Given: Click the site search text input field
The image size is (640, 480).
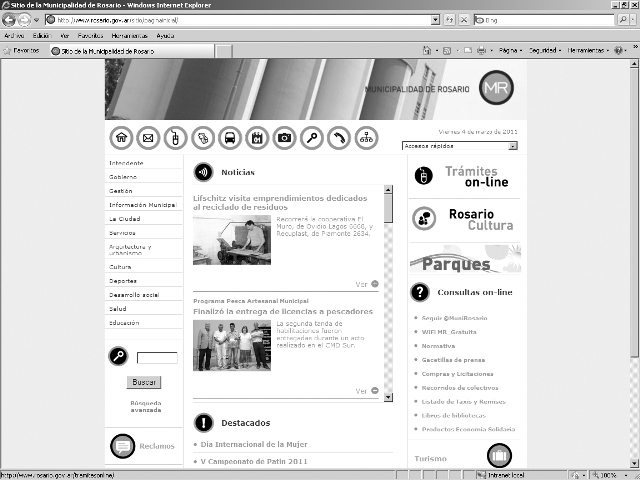Looking at the screenshot, I should 157,358.
